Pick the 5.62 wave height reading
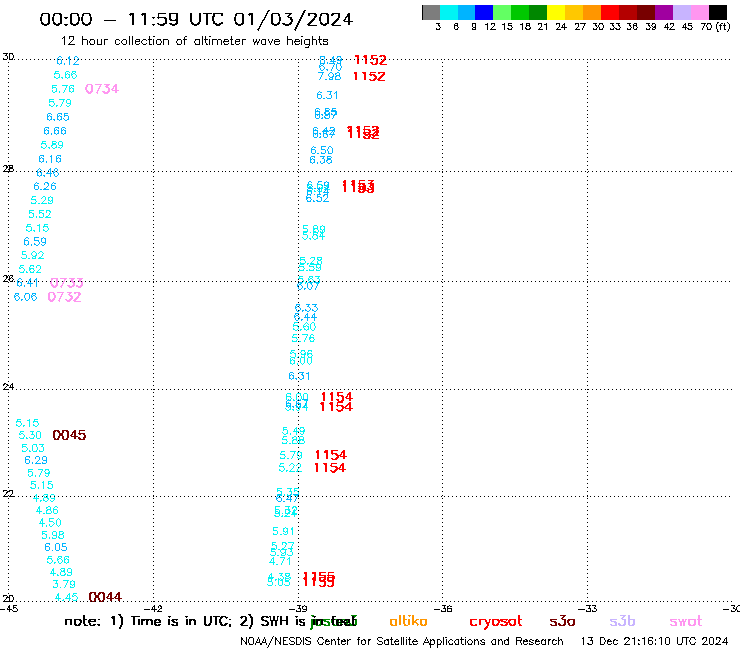The image size is (740, 650). pos(30,270)
